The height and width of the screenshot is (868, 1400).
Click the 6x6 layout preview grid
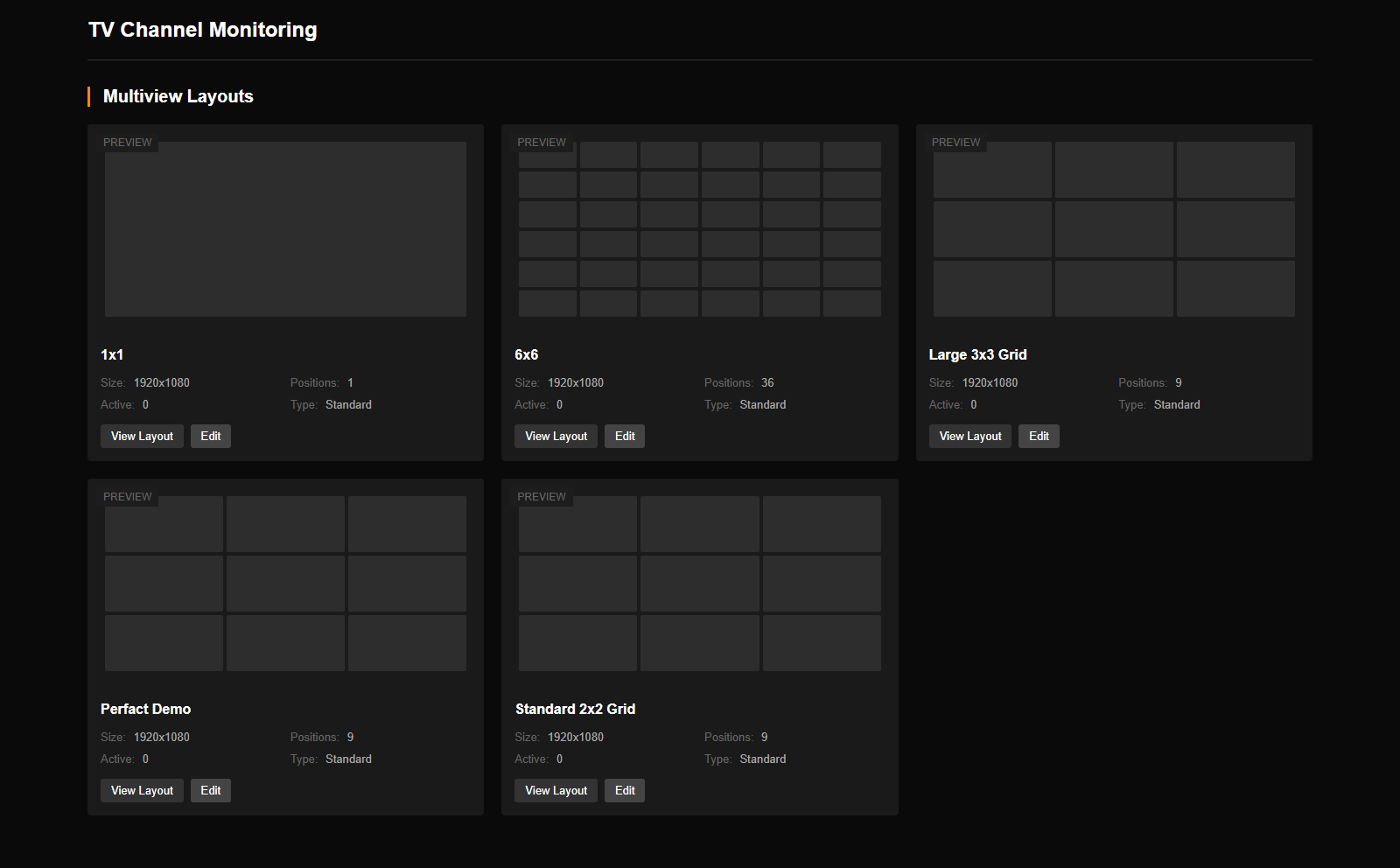pyautogui.click(x=699, y=229)
